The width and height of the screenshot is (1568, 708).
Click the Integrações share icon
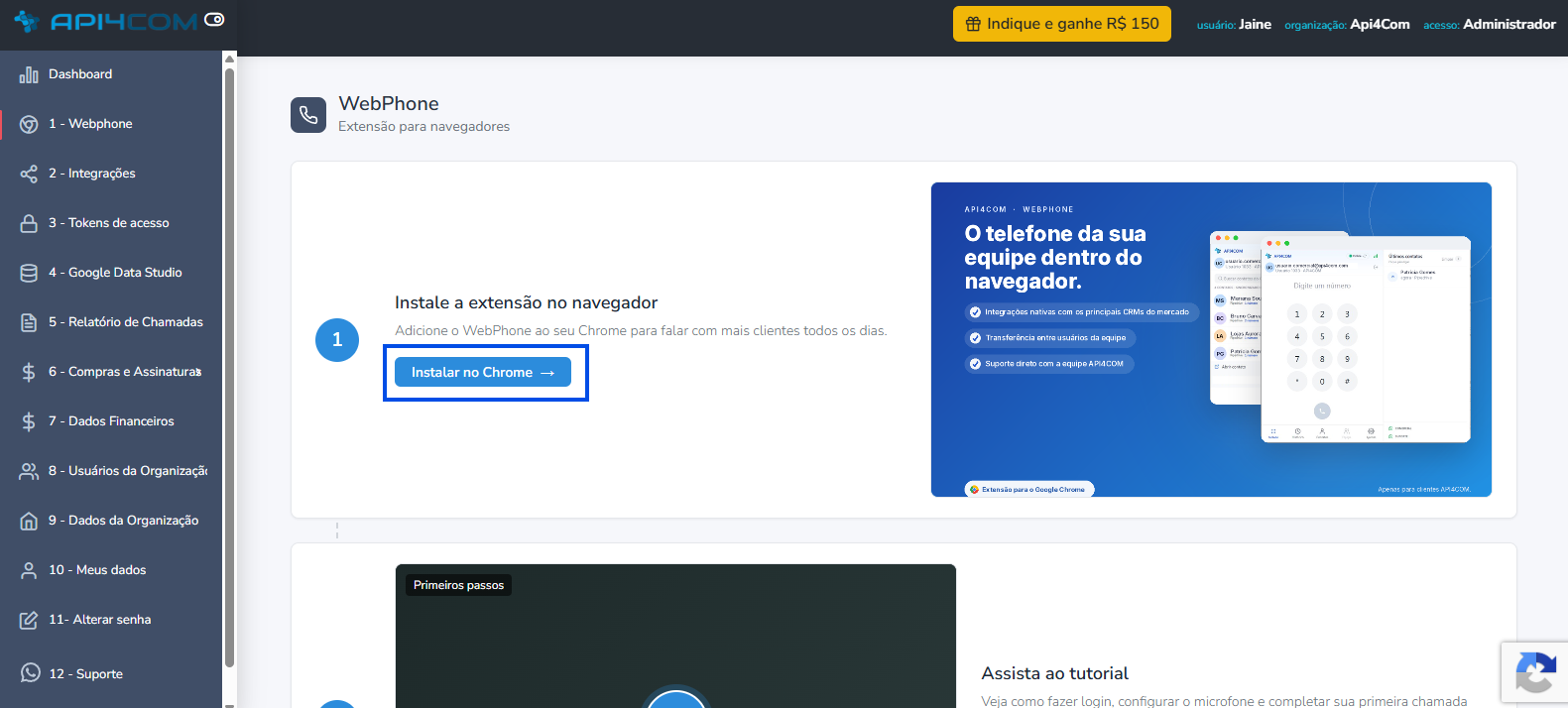(x=29, y=174)
